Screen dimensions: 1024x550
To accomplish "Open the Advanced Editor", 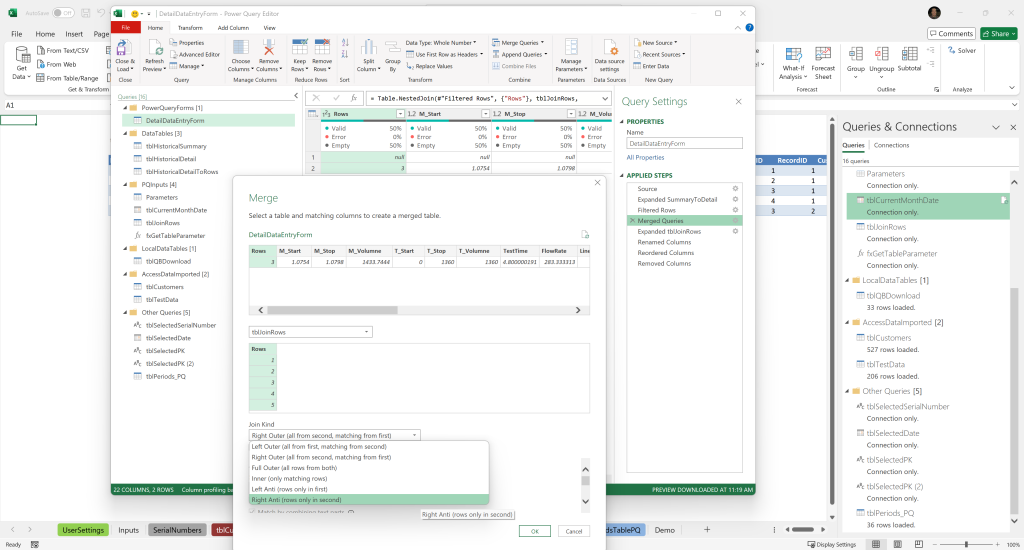I will pyautogui.click(x=195, y=55).
